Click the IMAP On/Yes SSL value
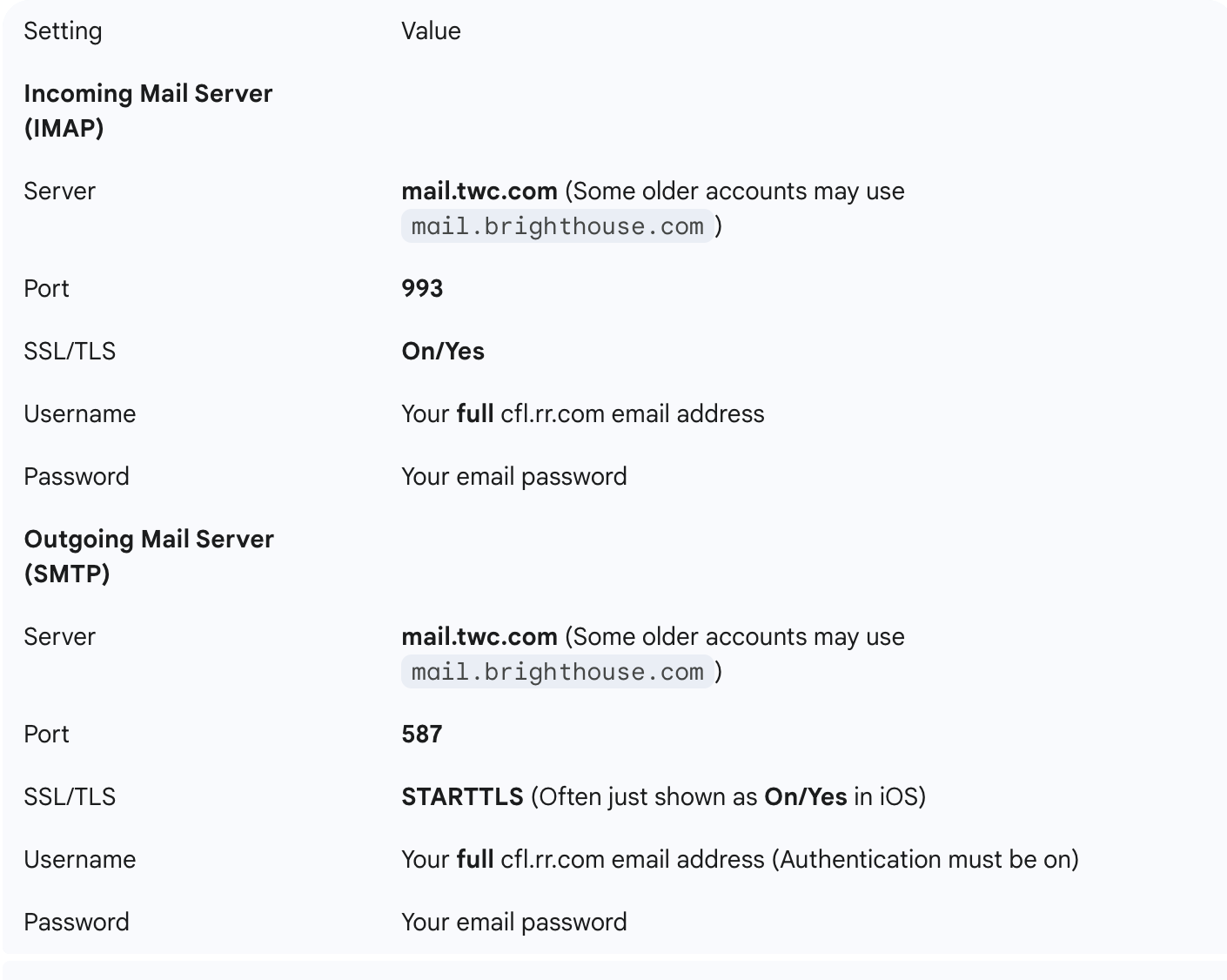 pyautogui.click(x=443, y=352)
